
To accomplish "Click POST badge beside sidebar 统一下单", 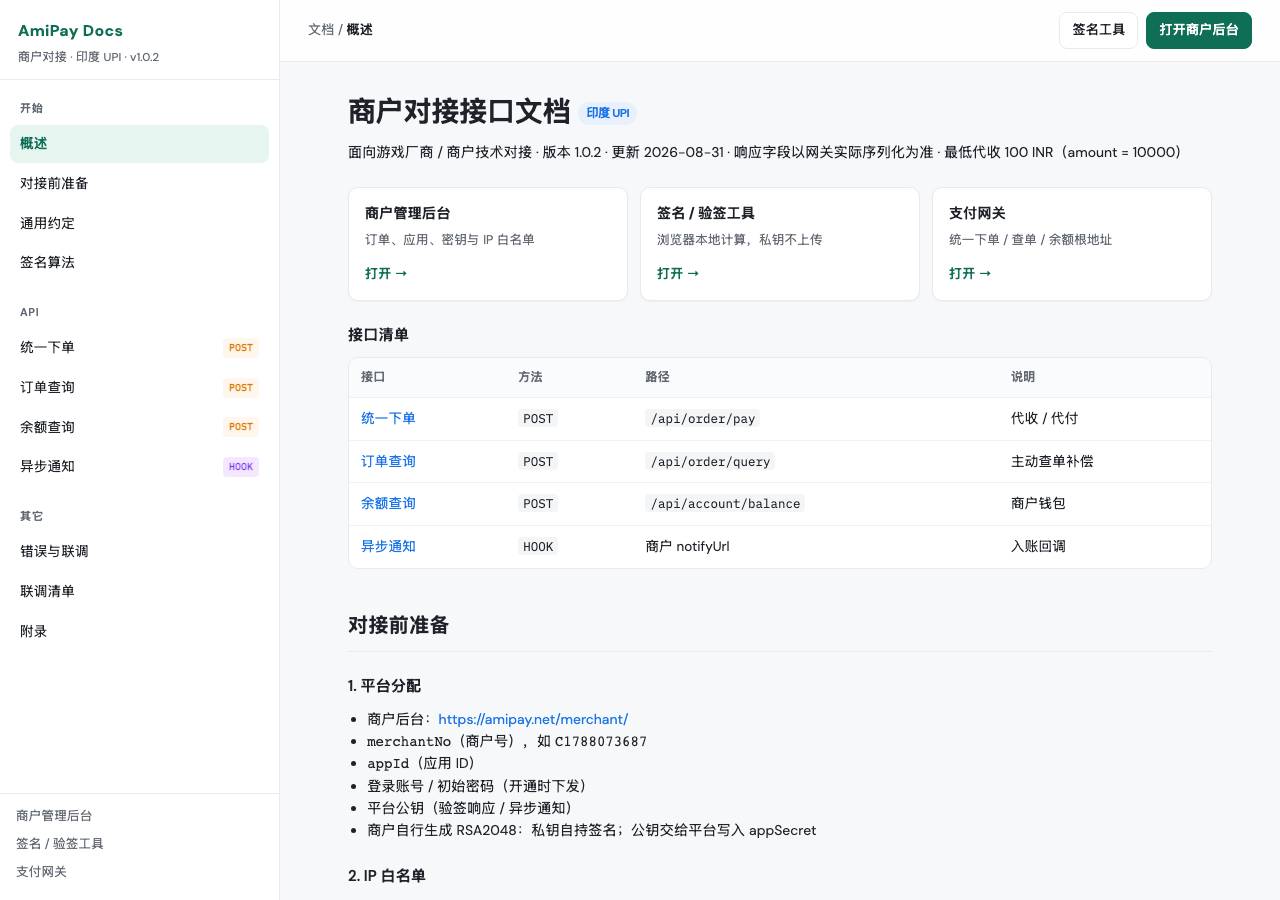I will pos(241,348).
